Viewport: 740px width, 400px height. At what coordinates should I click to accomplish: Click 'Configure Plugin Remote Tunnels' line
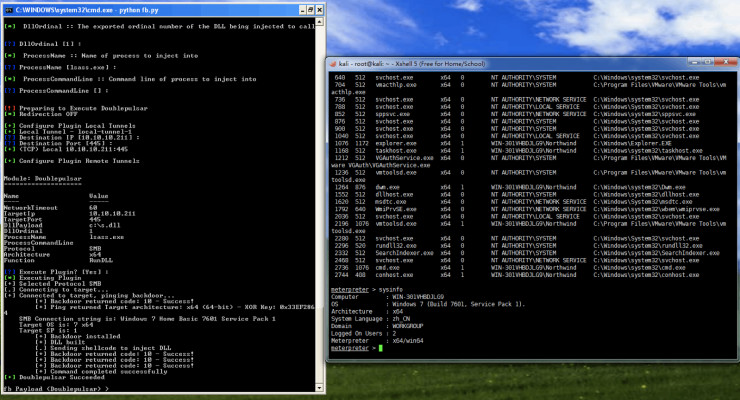[72, 161]
